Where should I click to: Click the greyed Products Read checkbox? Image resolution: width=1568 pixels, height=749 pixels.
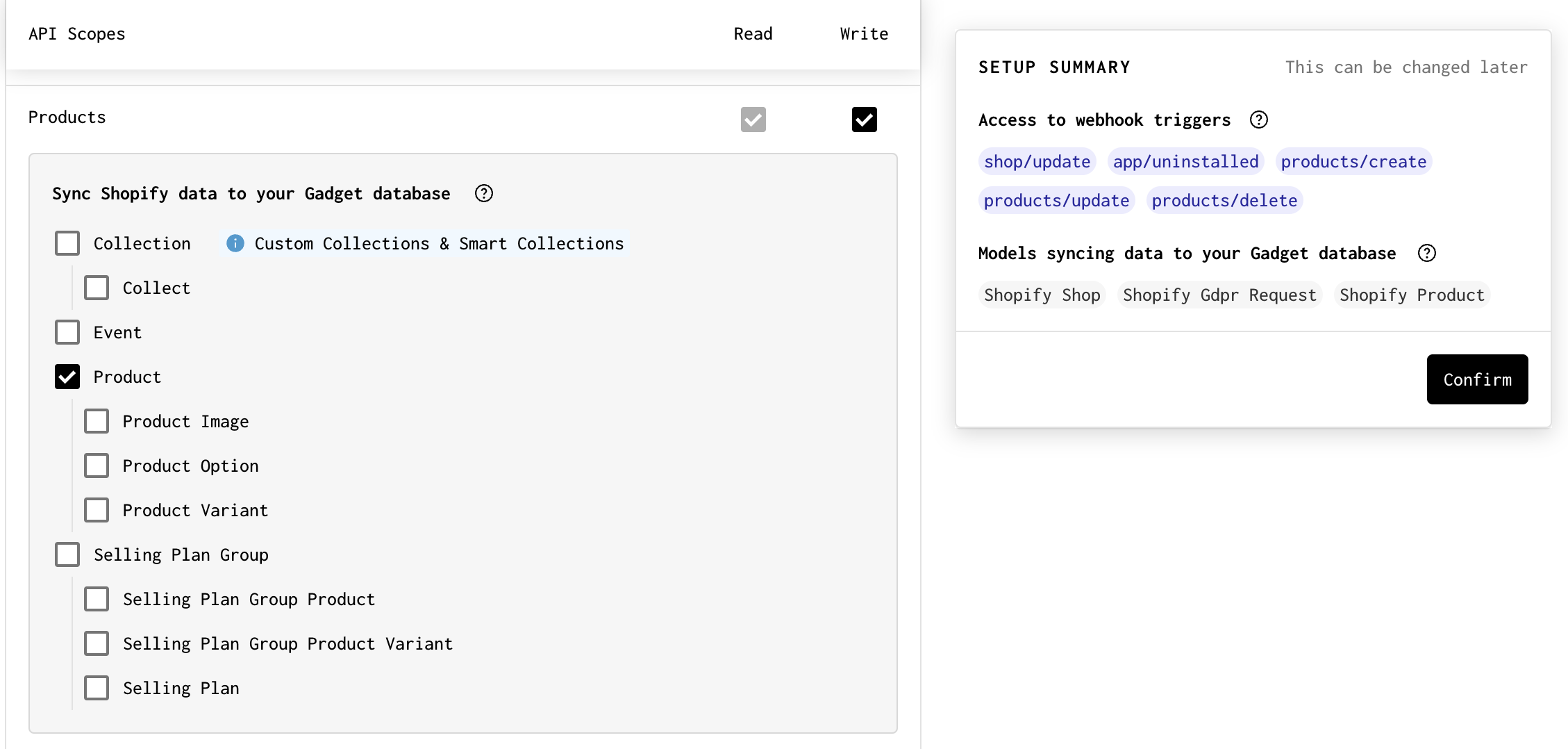[x=753, y=120]
